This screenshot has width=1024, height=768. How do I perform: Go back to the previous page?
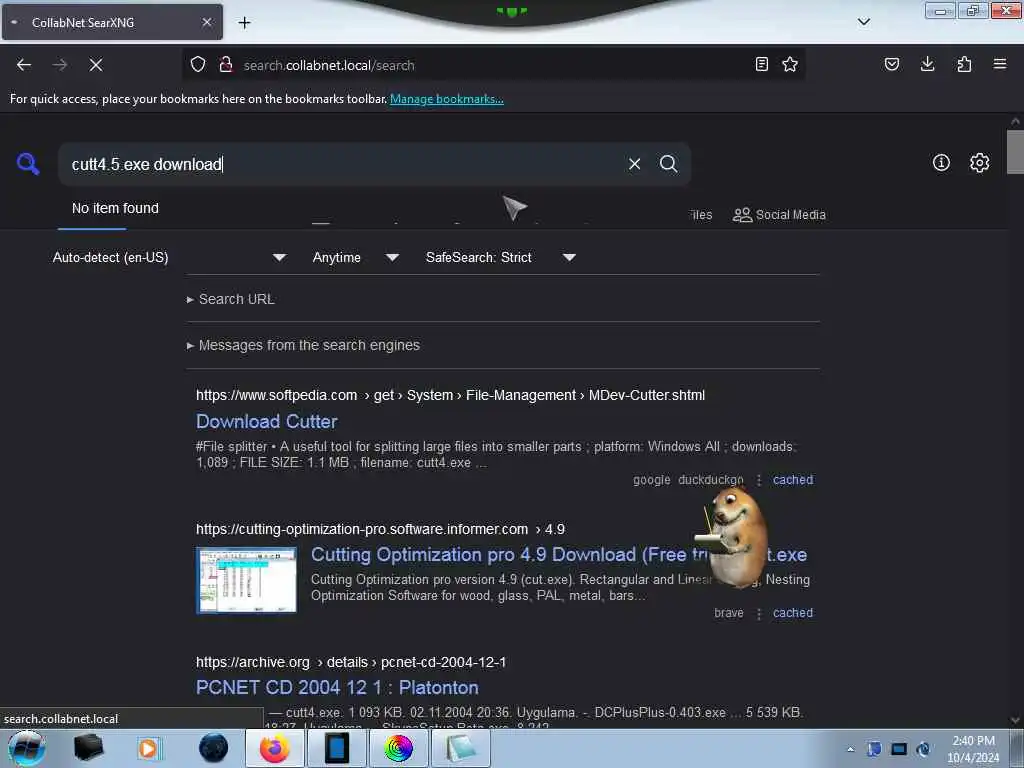pyautogui.click(x=24, y=65)
